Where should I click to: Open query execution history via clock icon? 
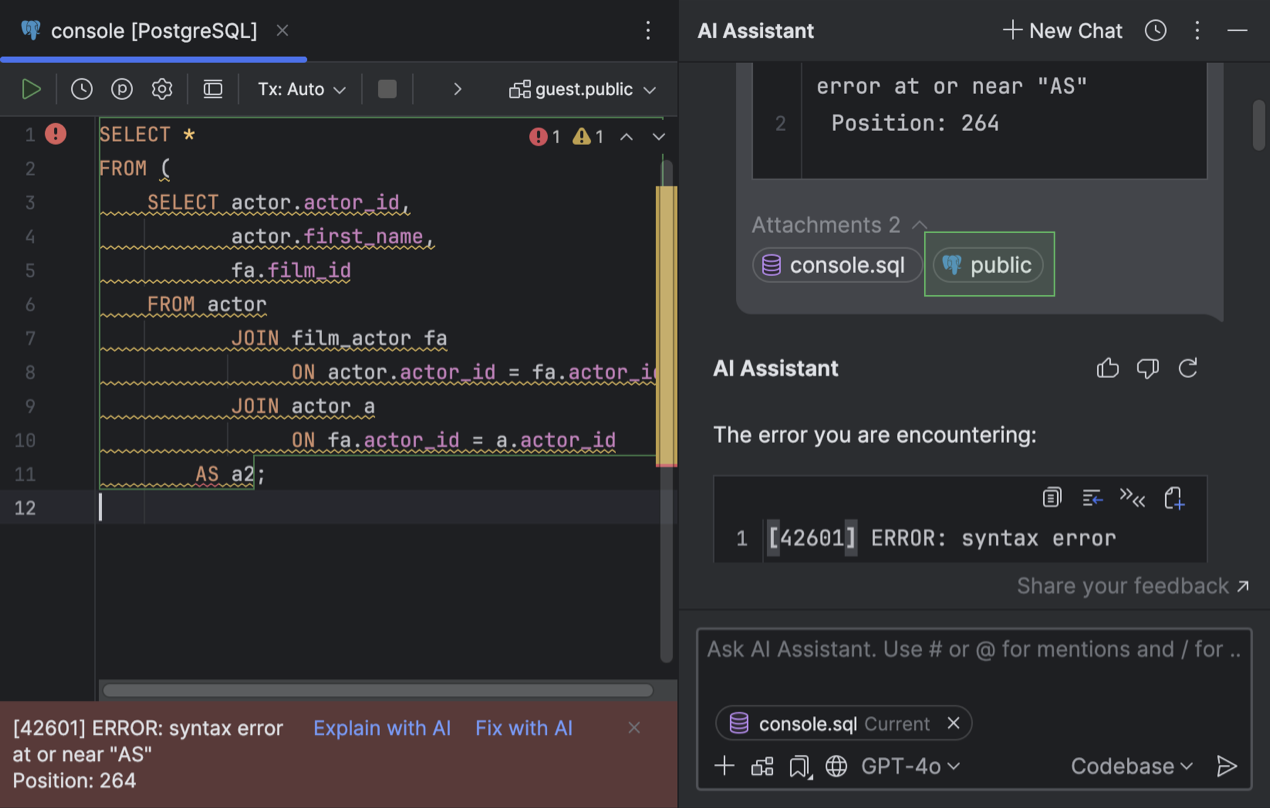point(80,88)
